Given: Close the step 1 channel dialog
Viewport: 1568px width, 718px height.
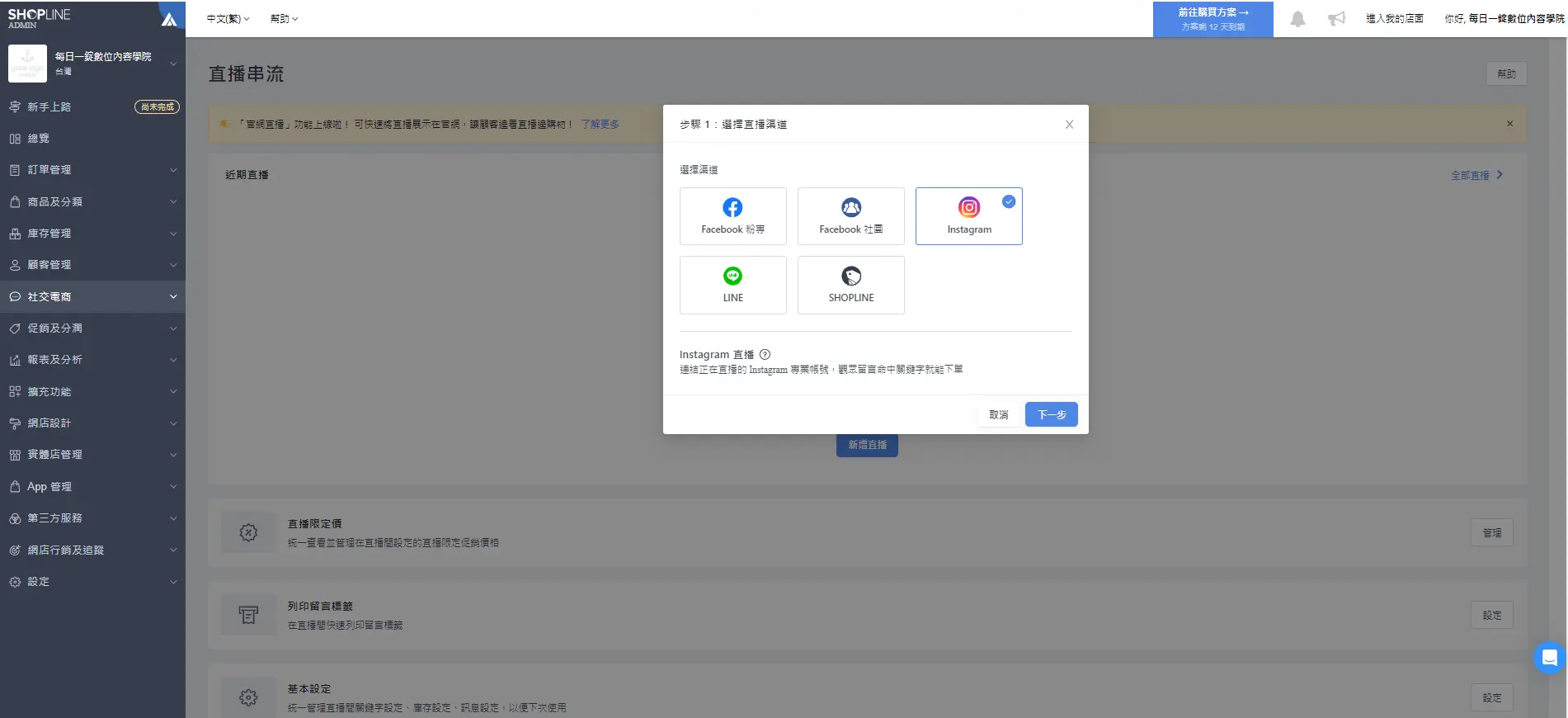Looking at the screenshot, I should point(1069,125).
